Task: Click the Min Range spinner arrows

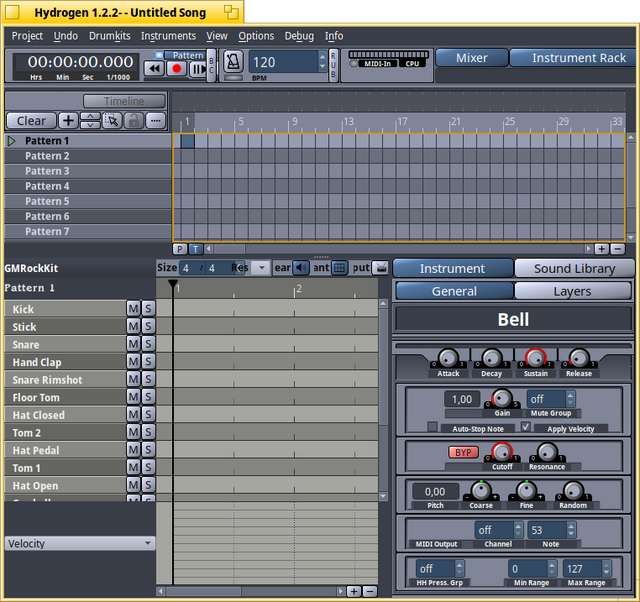Action: [x=552, y=569]
